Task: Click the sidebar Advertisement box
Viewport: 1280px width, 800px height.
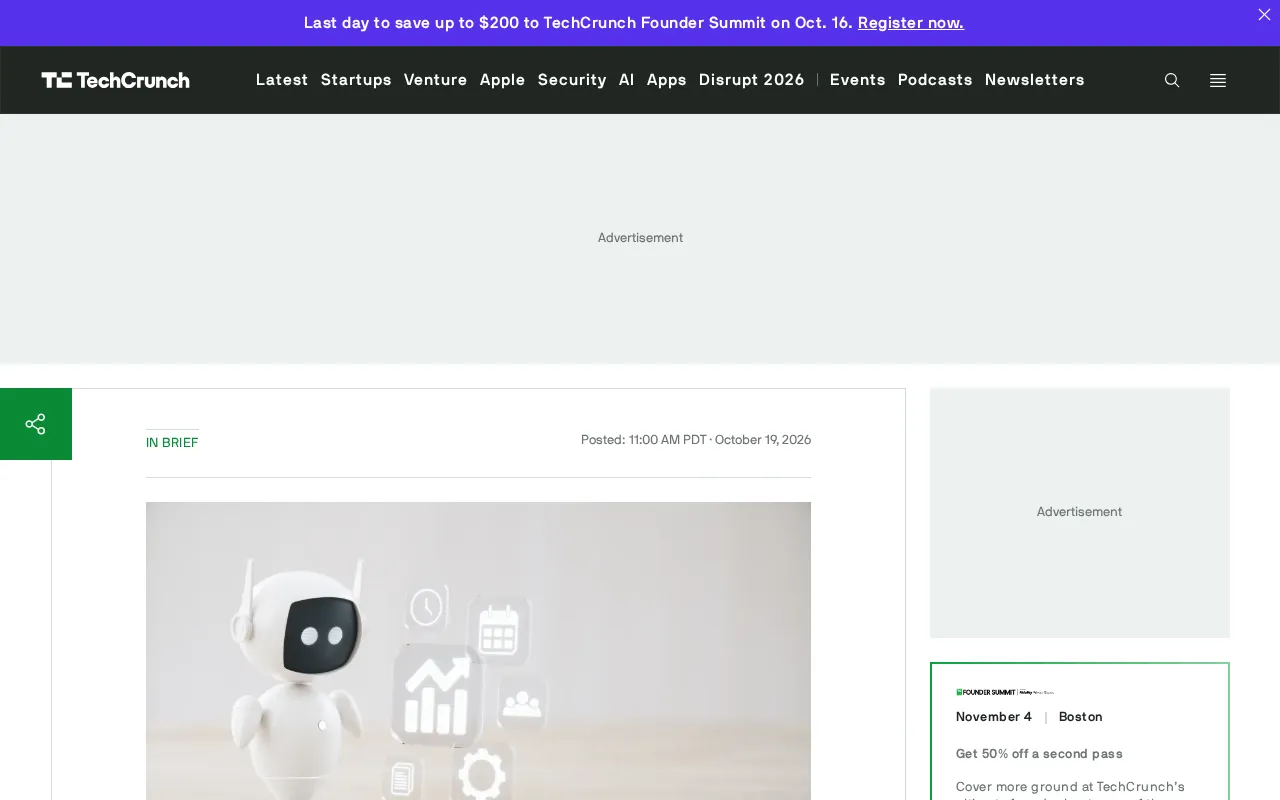Action: click(x=1080, y=512)
